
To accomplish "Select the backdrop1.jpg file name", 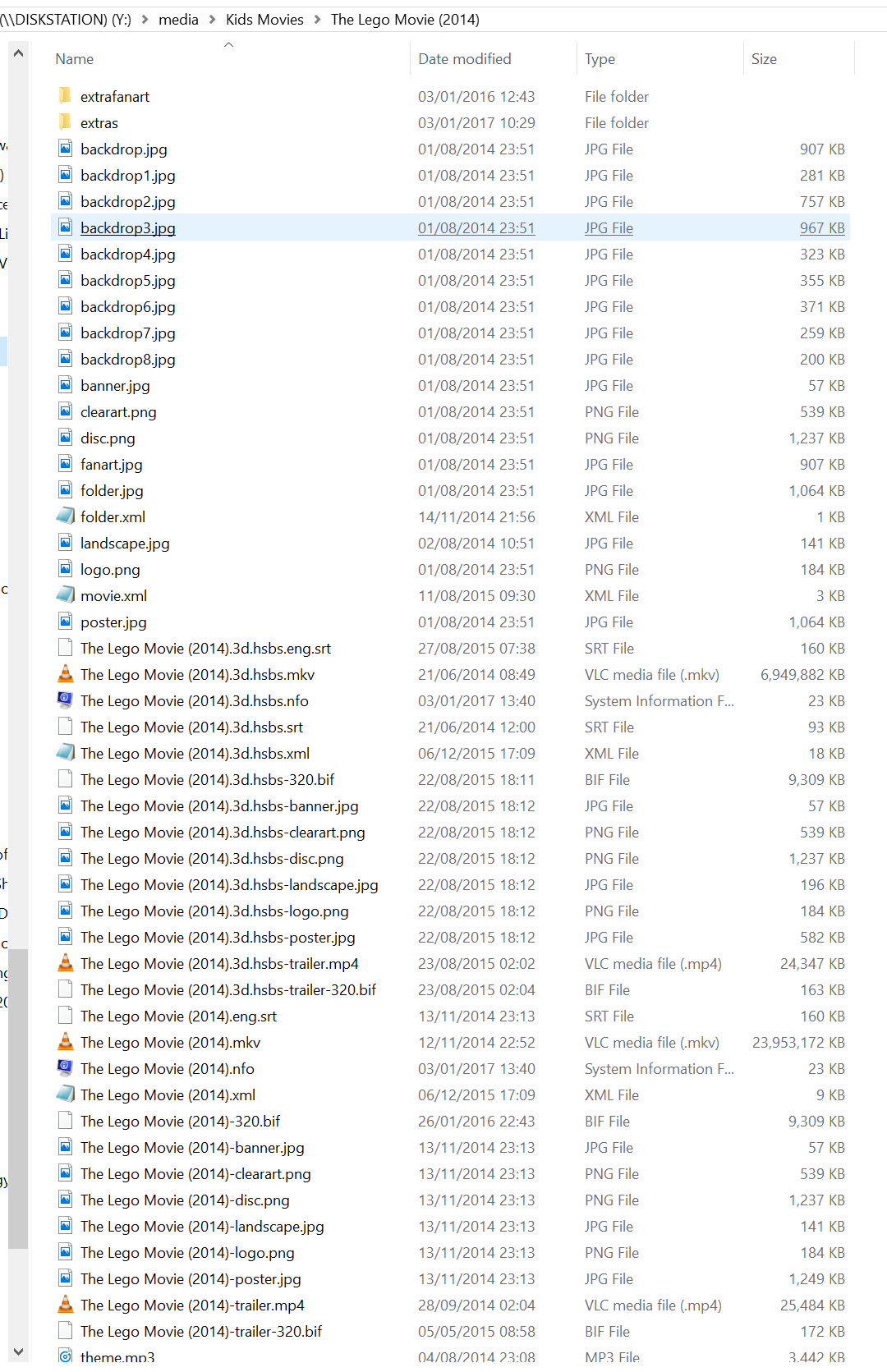I will click(x=128, y=175).
